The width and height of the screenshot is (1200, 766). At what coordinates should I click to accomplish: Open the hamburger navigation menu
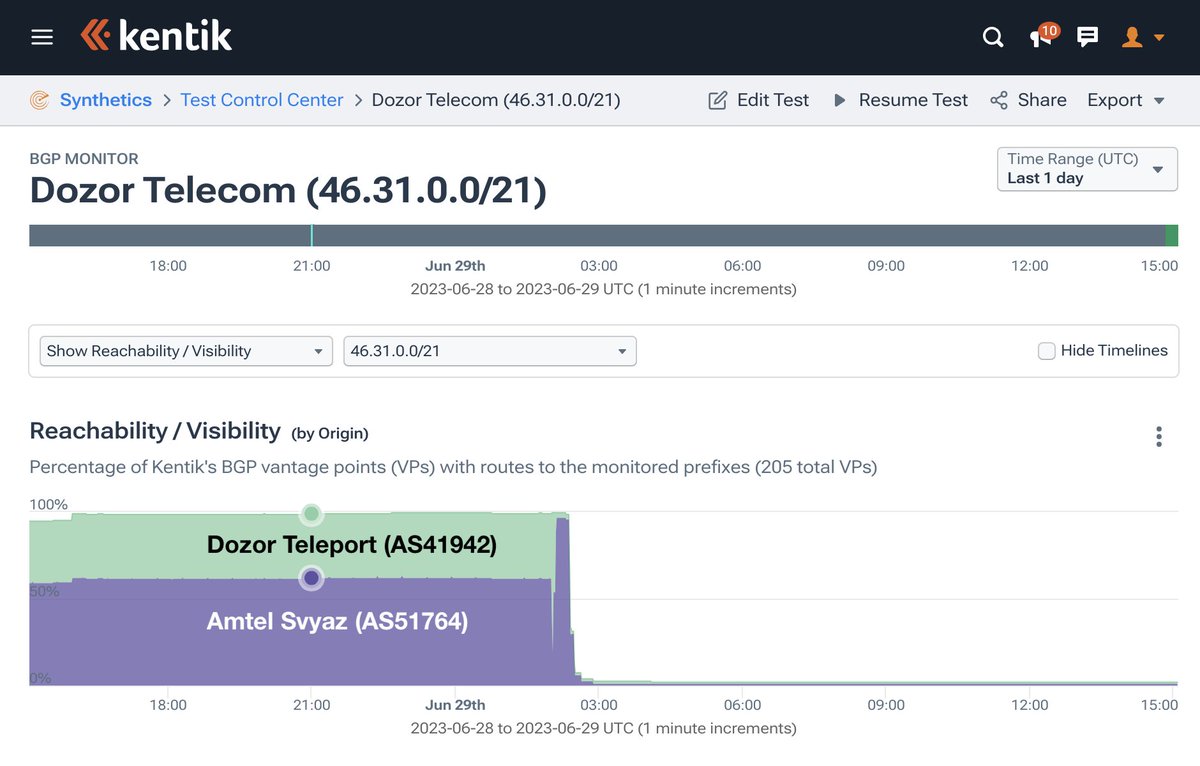42,37
